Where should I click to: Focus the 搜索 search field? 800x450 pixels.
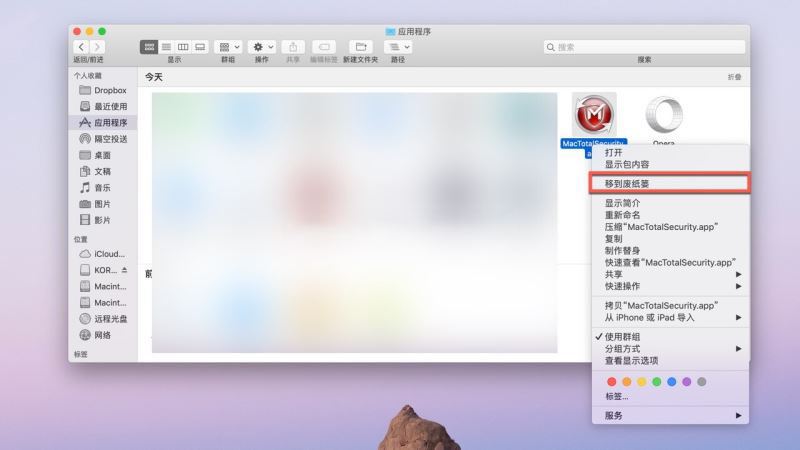click(644, 47)
